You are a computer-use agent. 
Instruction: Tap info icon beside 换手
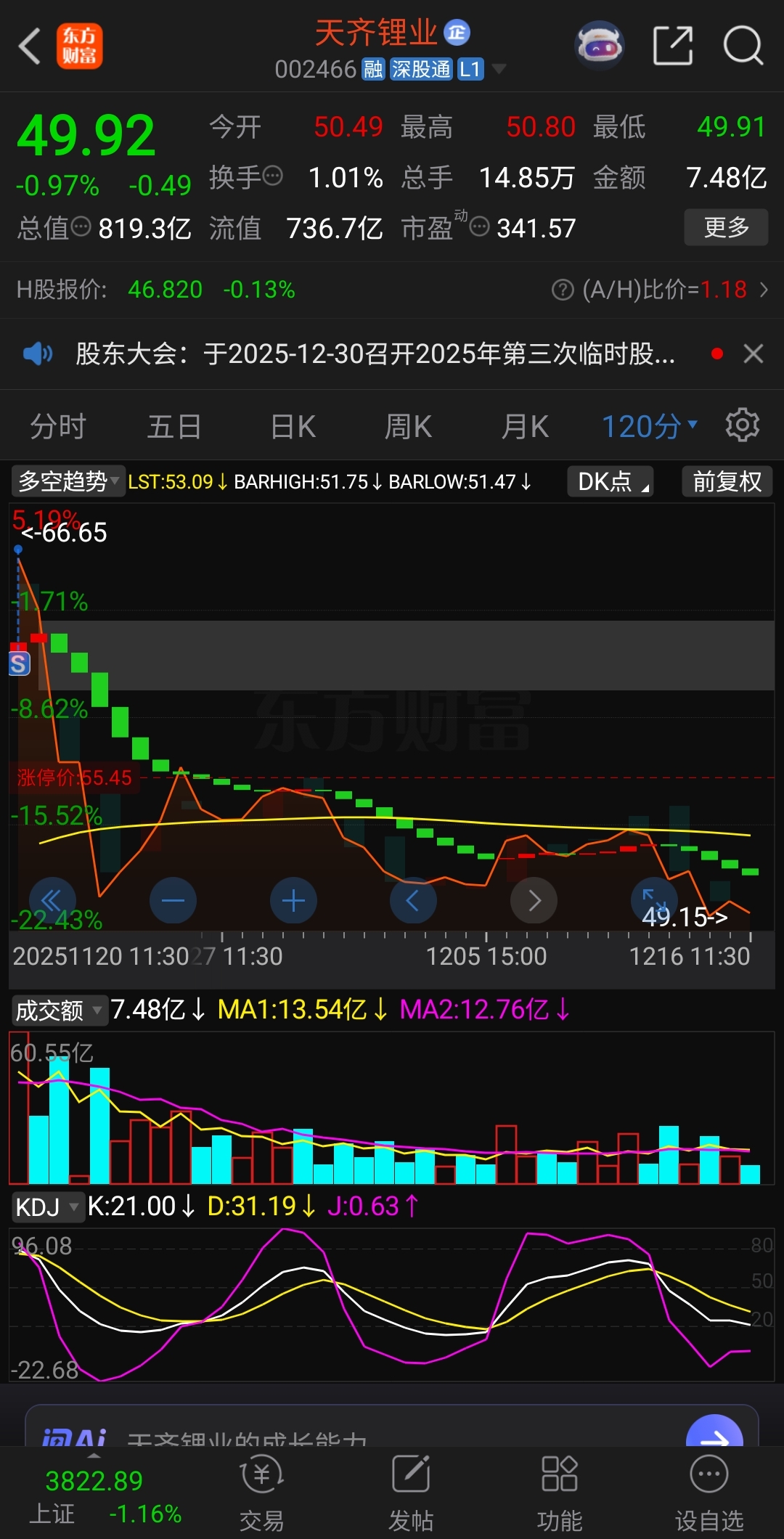pyautogui.click(x=273, y=176)
